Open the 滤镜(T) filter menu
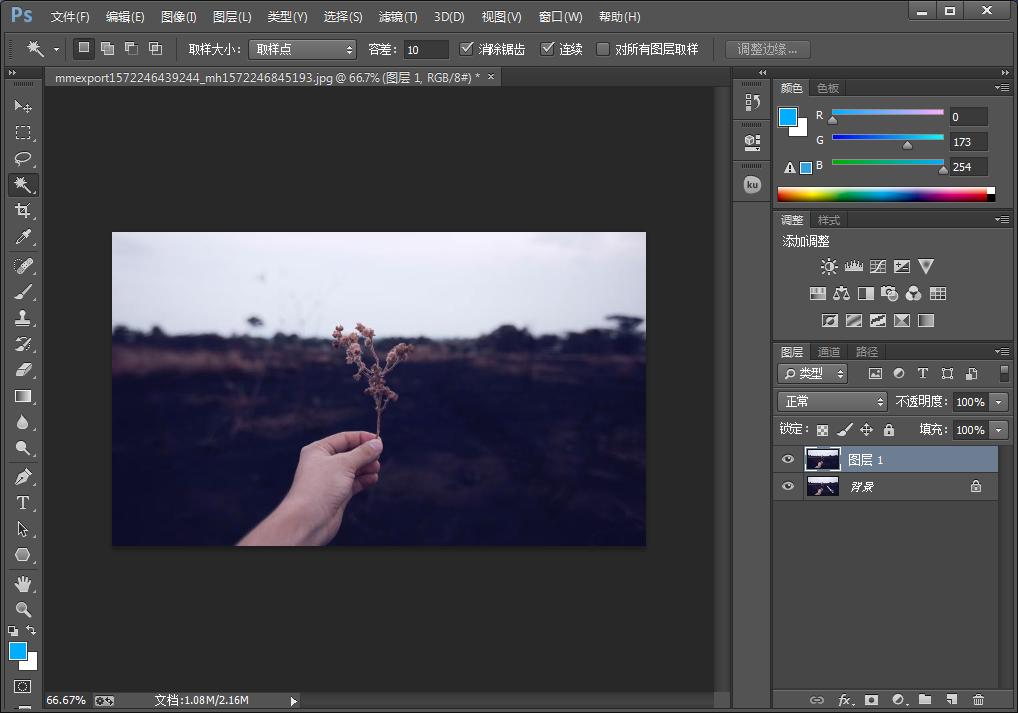The width and height of the screenshot is (1018, 713). 398,17
